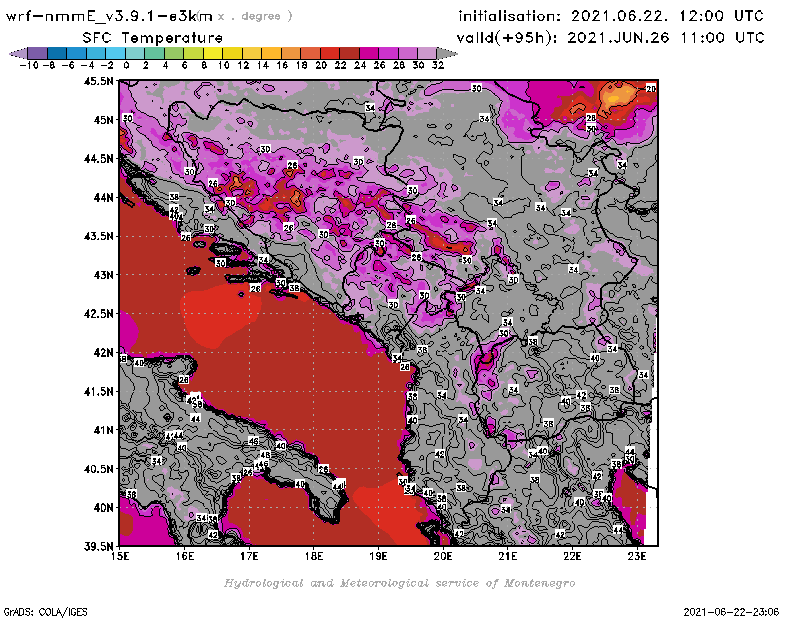Image resolution: width=800 pixels, height=618 pixels.
Task: Click the '21E' longitude label
Action: point(508,556)
